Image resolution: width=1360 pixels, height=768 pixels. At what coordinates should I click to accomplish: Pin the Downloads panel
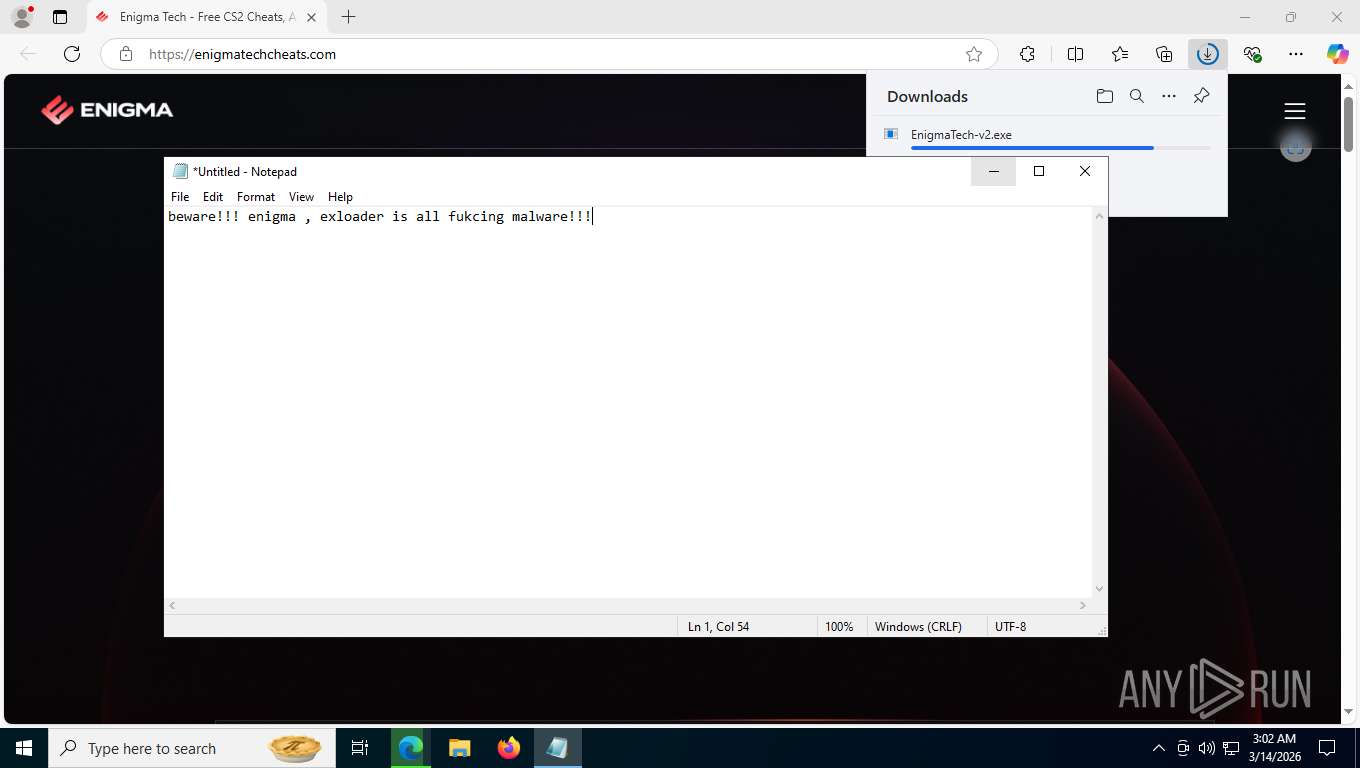coord(1201,96)
